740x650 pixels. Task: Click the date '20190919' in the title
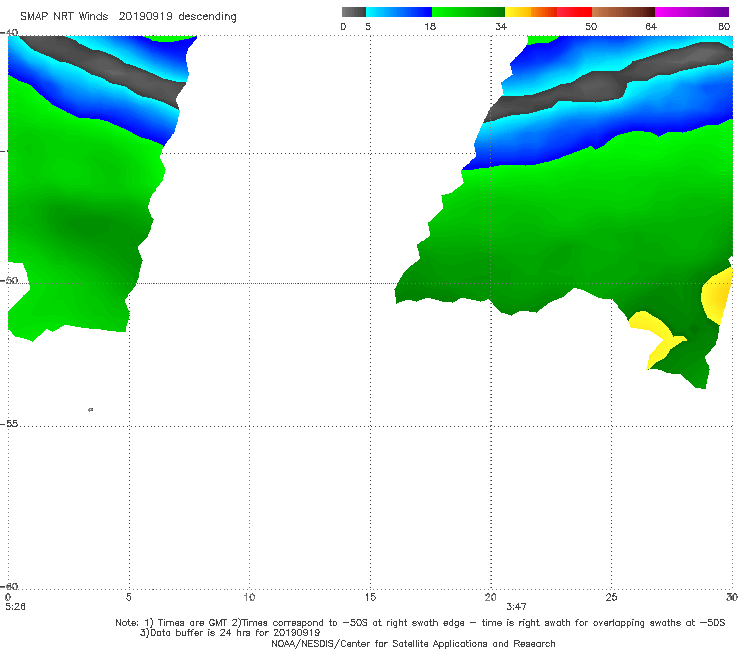pos(145,16)
